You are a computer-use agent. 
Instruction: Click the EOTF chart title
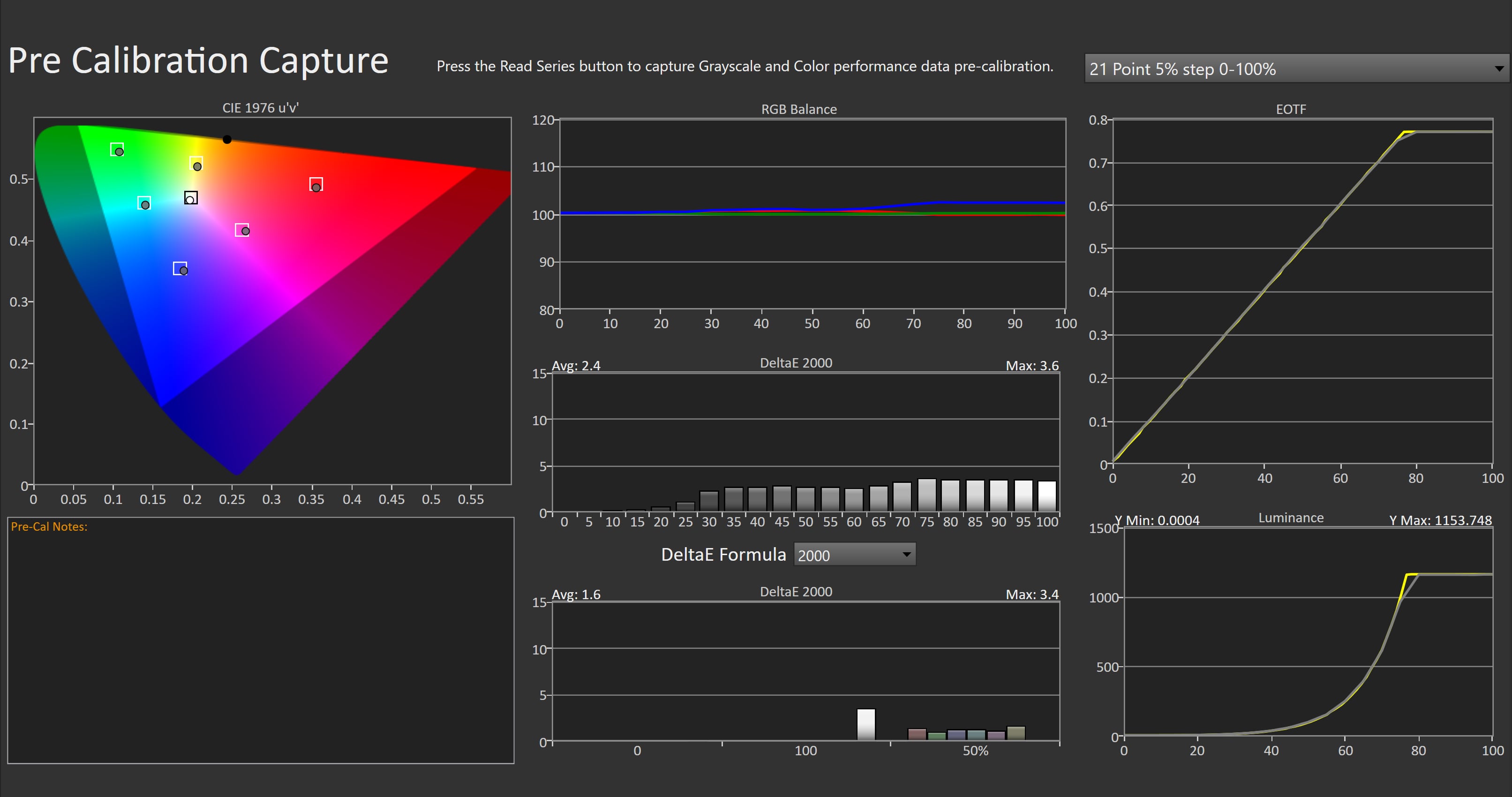(1291, 109)
